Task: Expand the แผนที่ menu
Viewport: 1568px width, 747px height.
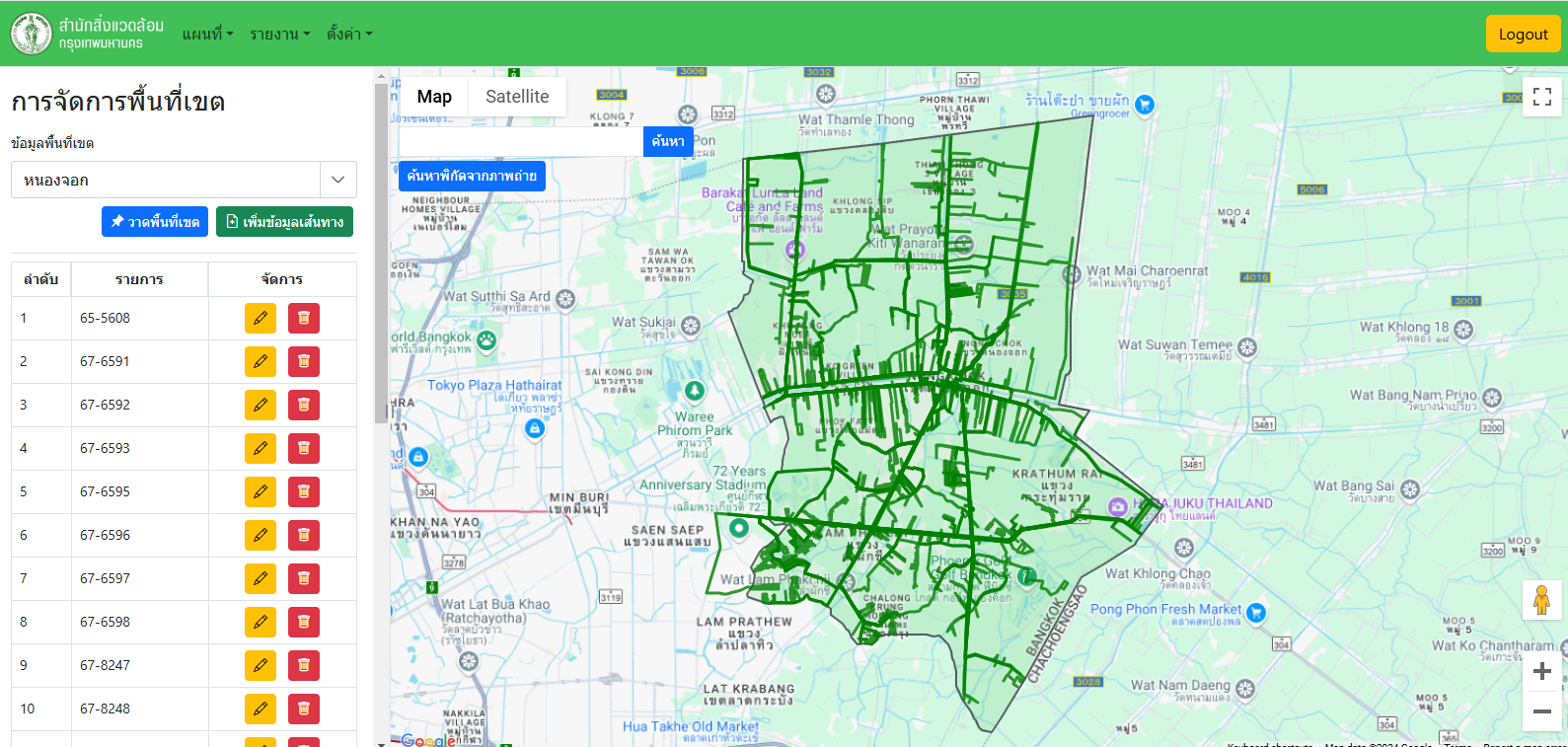Action: pos(207,34)
